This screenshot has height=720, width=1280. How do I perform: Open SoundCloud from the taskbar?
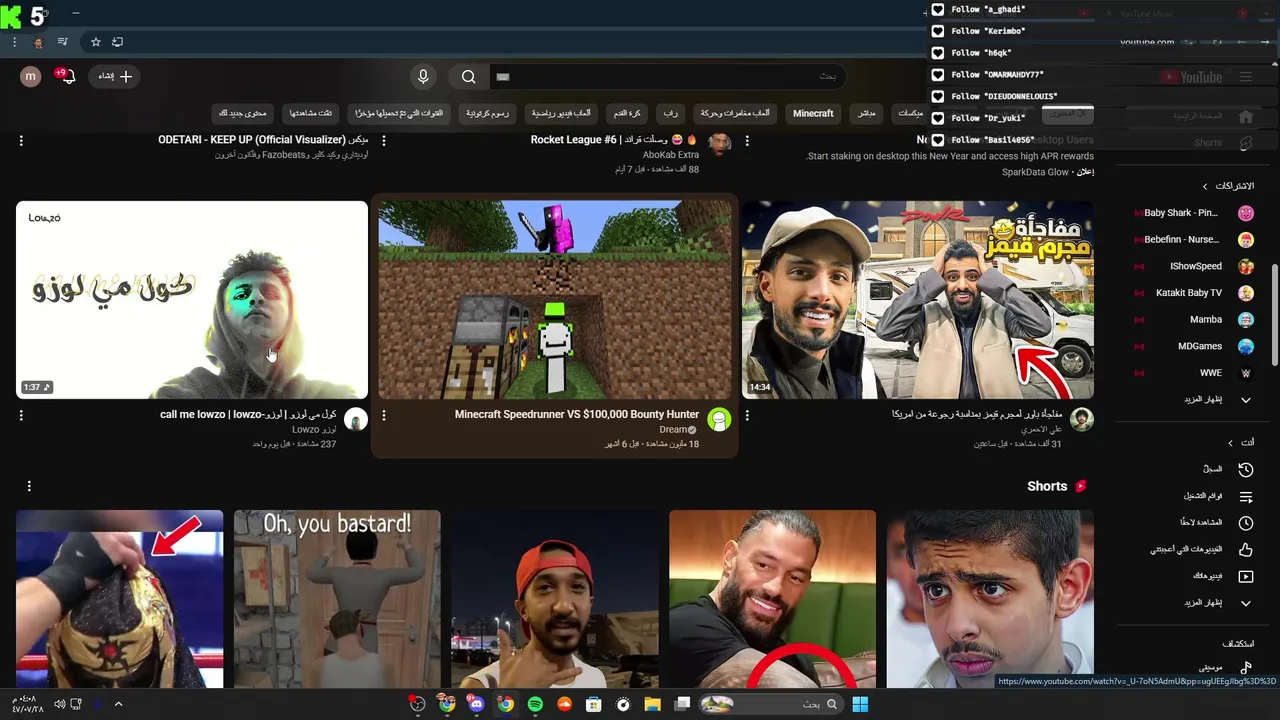[564, 705]
